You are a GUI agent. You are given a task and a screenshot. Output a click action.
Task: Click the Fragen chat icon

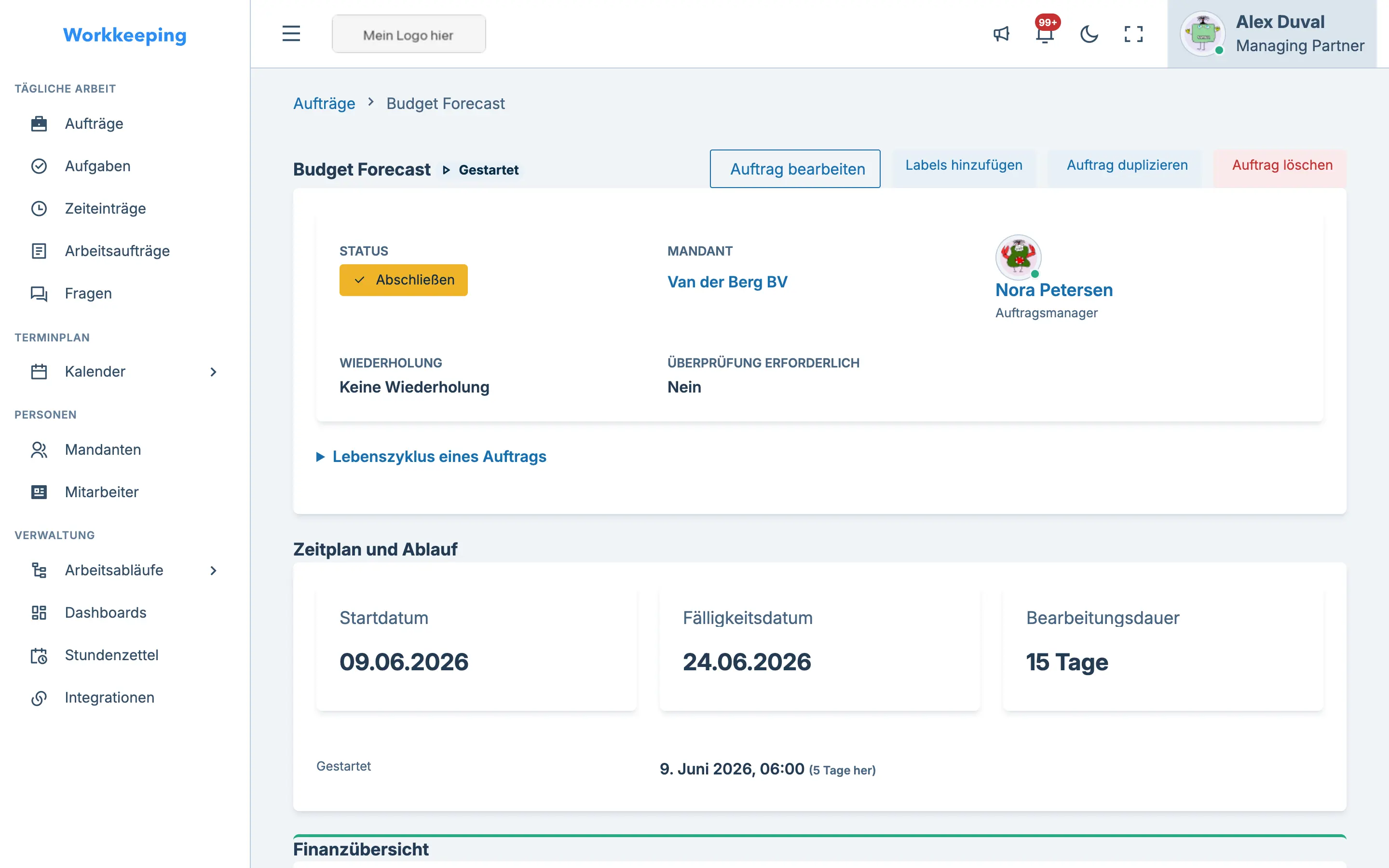click(x=39, y=293)
